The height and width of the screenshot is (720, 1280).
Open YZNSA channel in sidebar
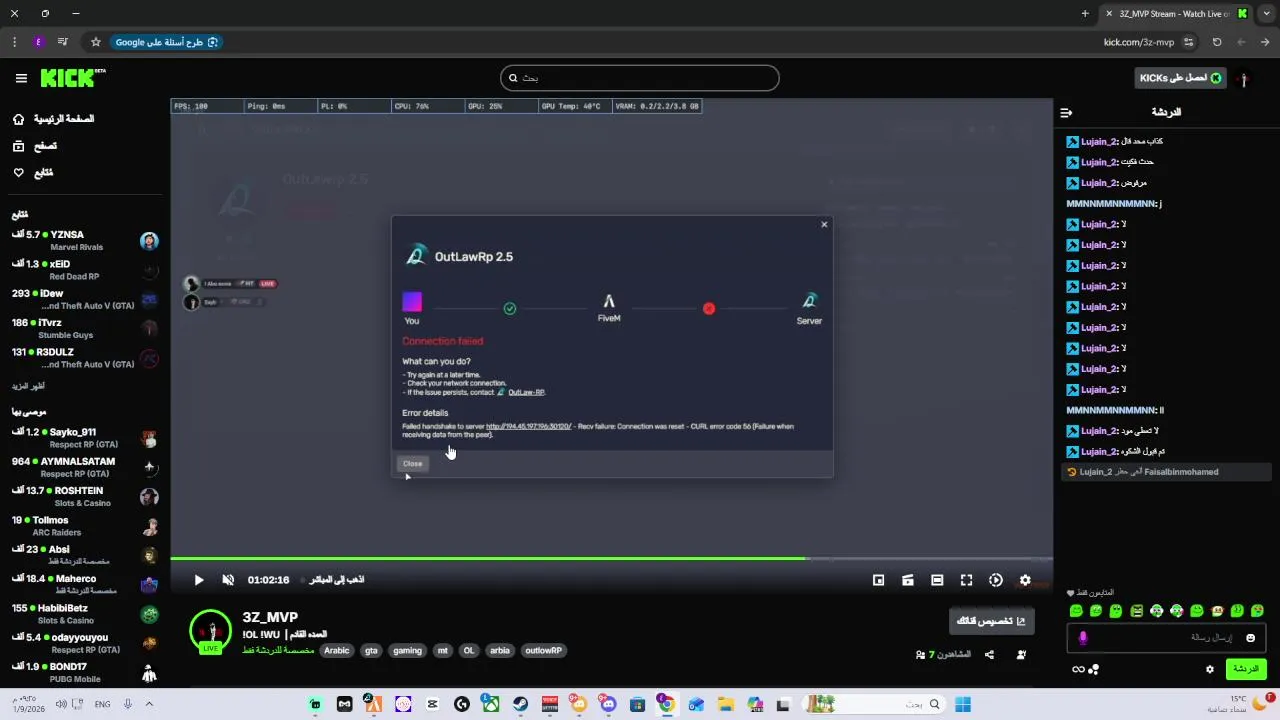(x=85, y=241)
